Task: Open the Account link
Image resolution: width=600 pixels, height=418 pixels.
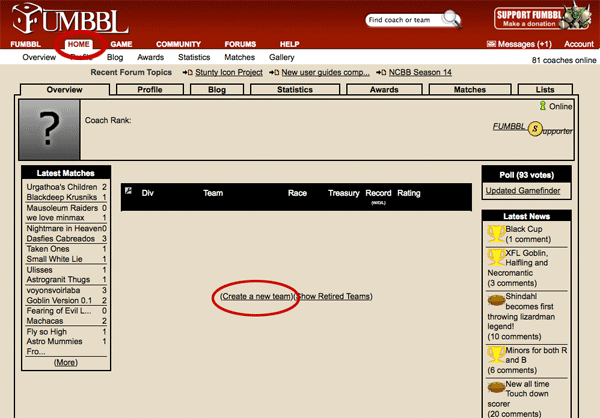Action: point(579,44)
